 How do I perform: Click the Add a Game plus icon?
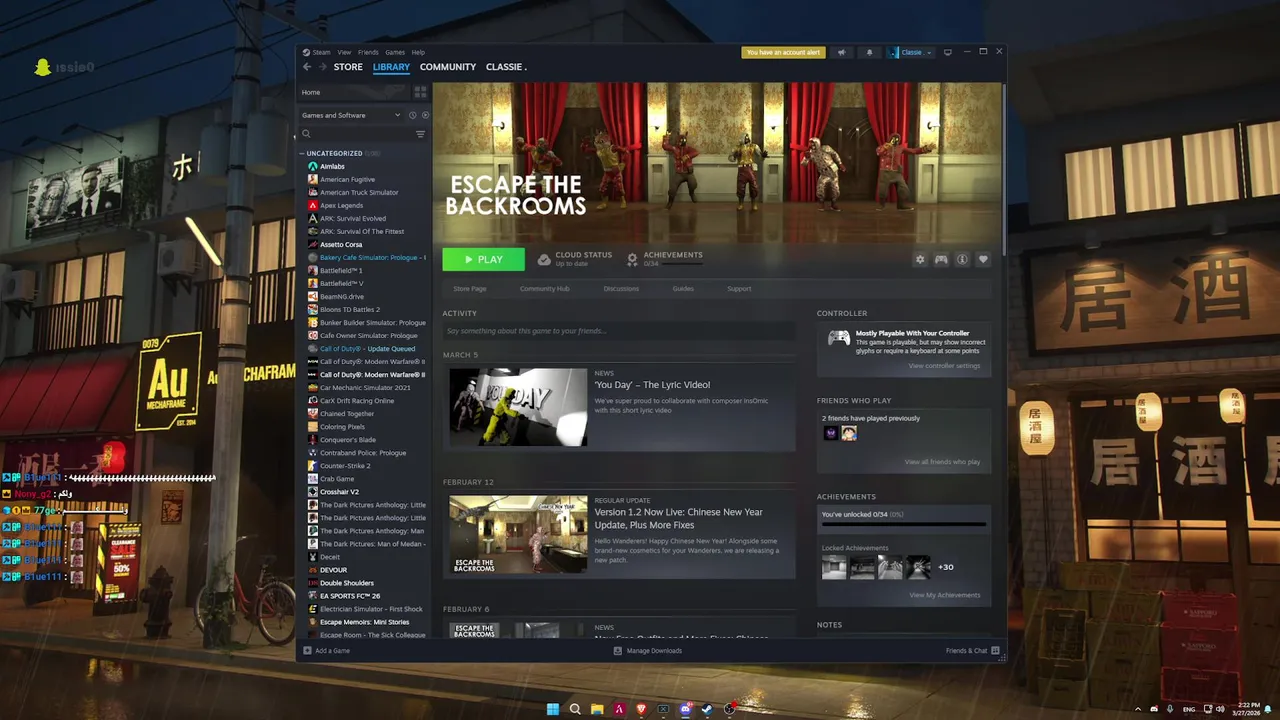[x=308, y=650]
